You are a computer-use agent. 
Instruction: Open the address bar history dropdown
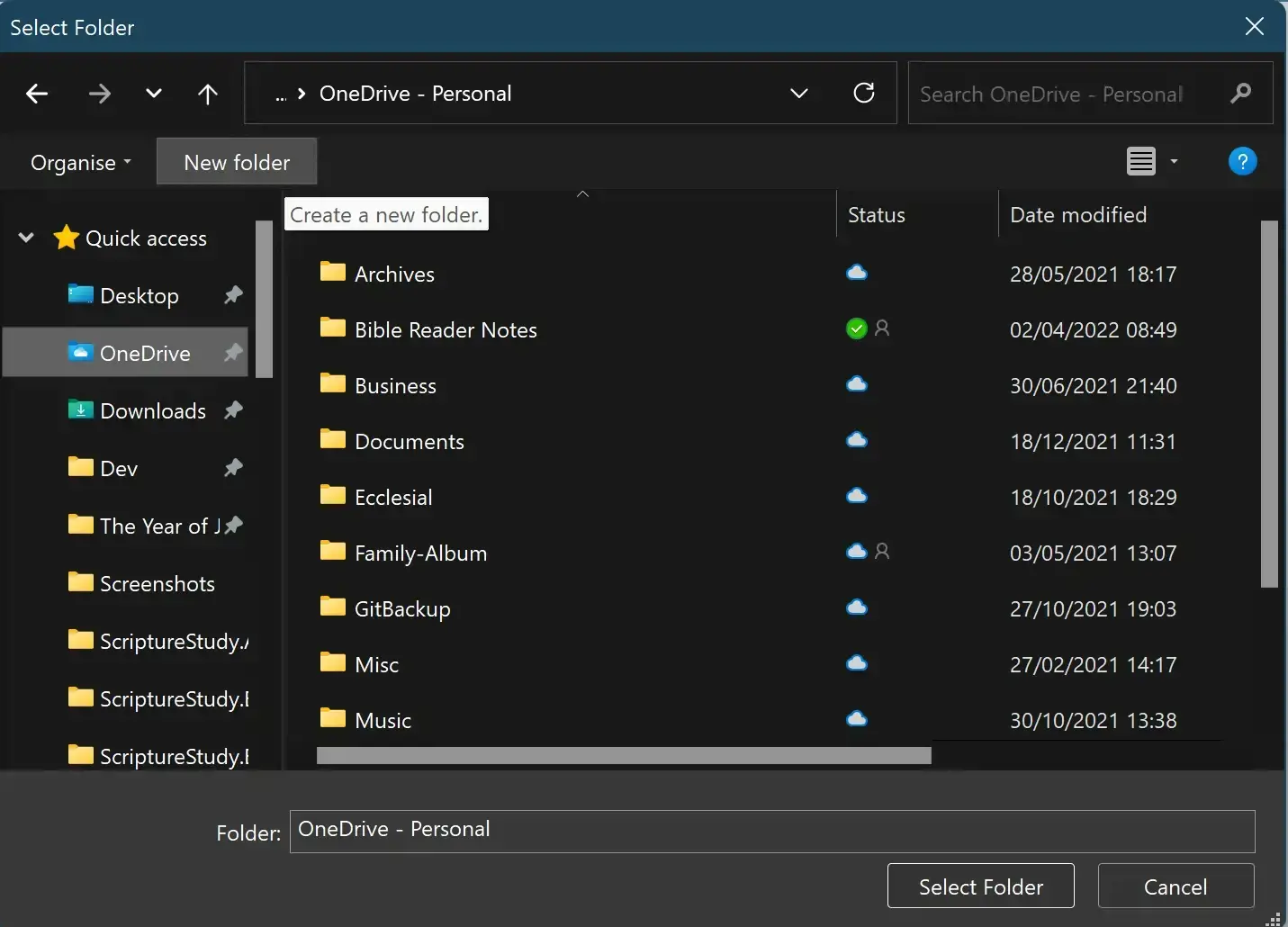[x=799, y=93]
